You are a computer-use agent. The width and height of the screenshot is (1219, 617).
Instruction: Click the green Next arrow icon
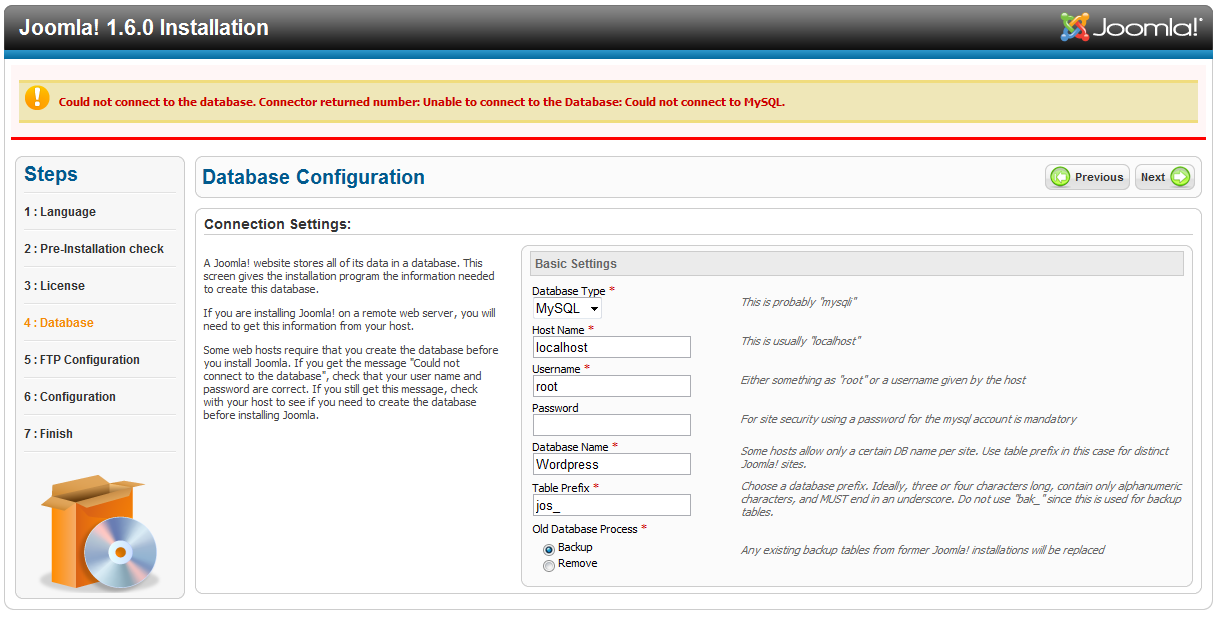pos(1180,177)
